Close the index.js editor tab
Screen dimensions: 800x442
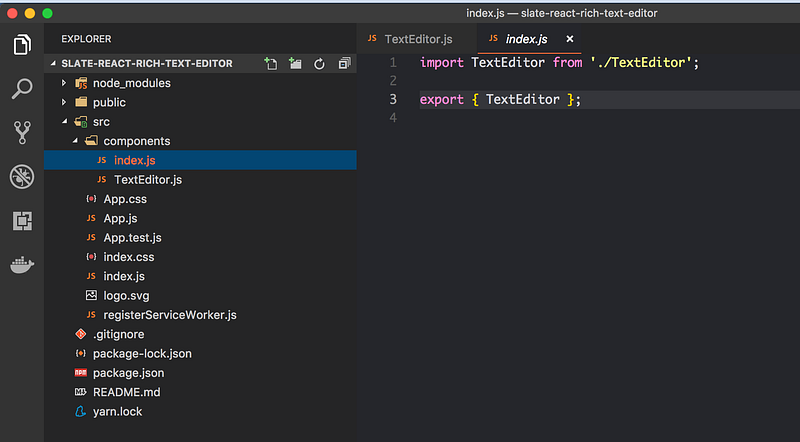tap(570, 39)
